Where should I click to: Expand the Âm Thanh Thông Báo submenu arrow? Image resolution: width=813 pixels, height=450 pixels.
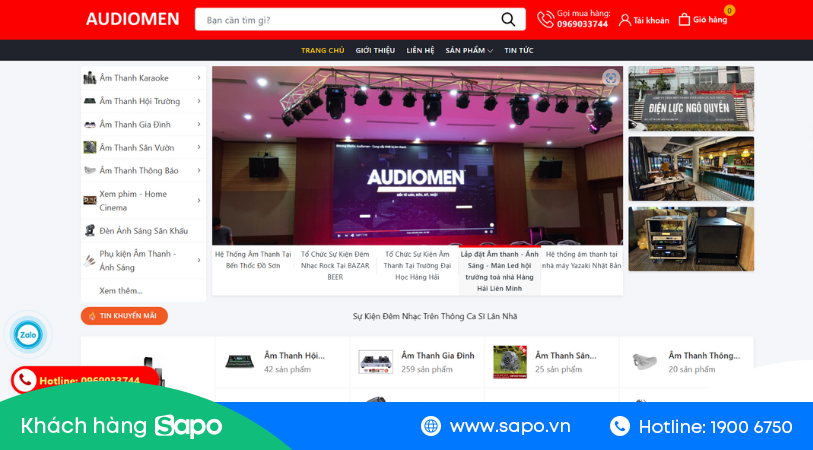(199, 170)
